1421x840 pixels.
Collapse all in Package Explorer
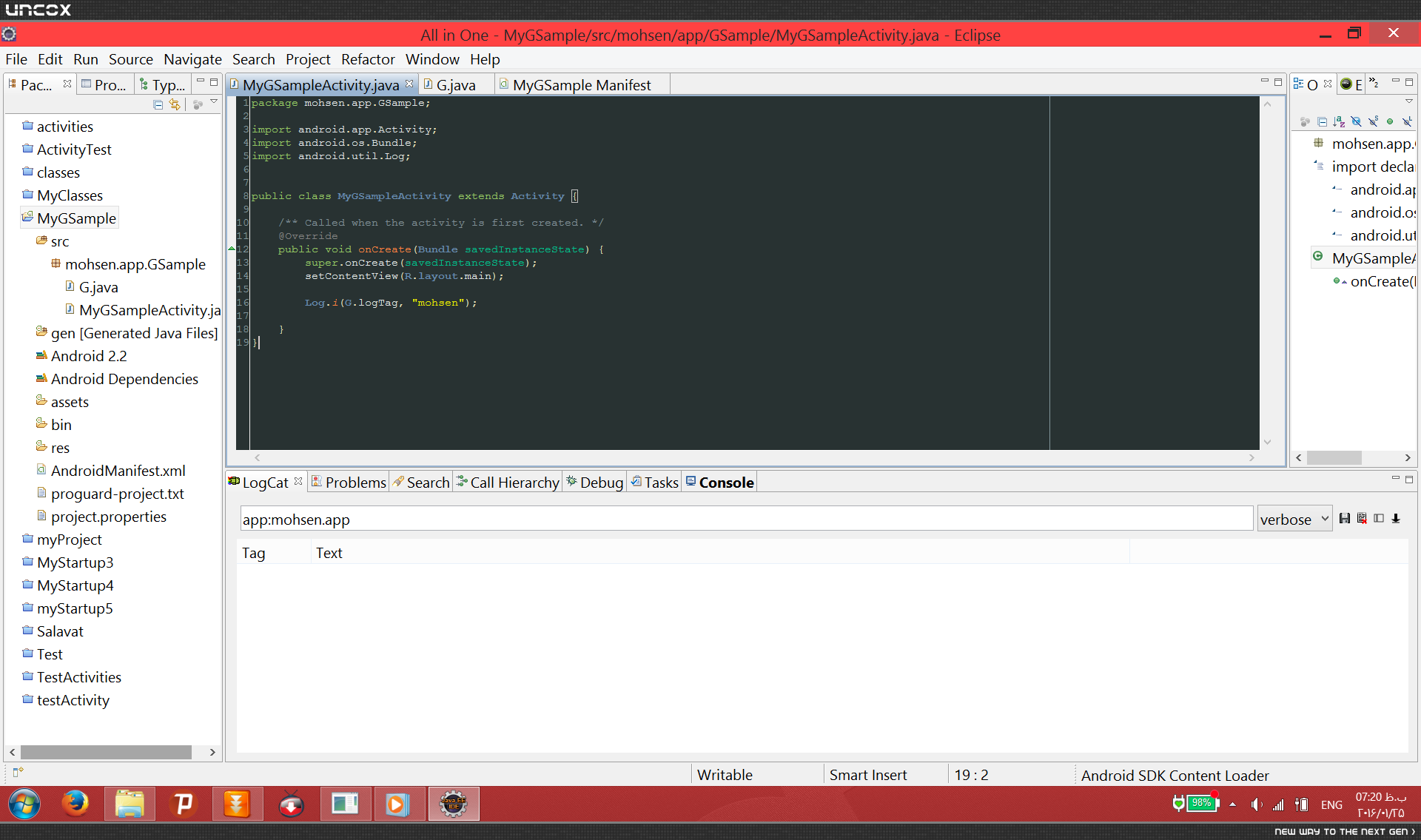(x=158, y=104)
